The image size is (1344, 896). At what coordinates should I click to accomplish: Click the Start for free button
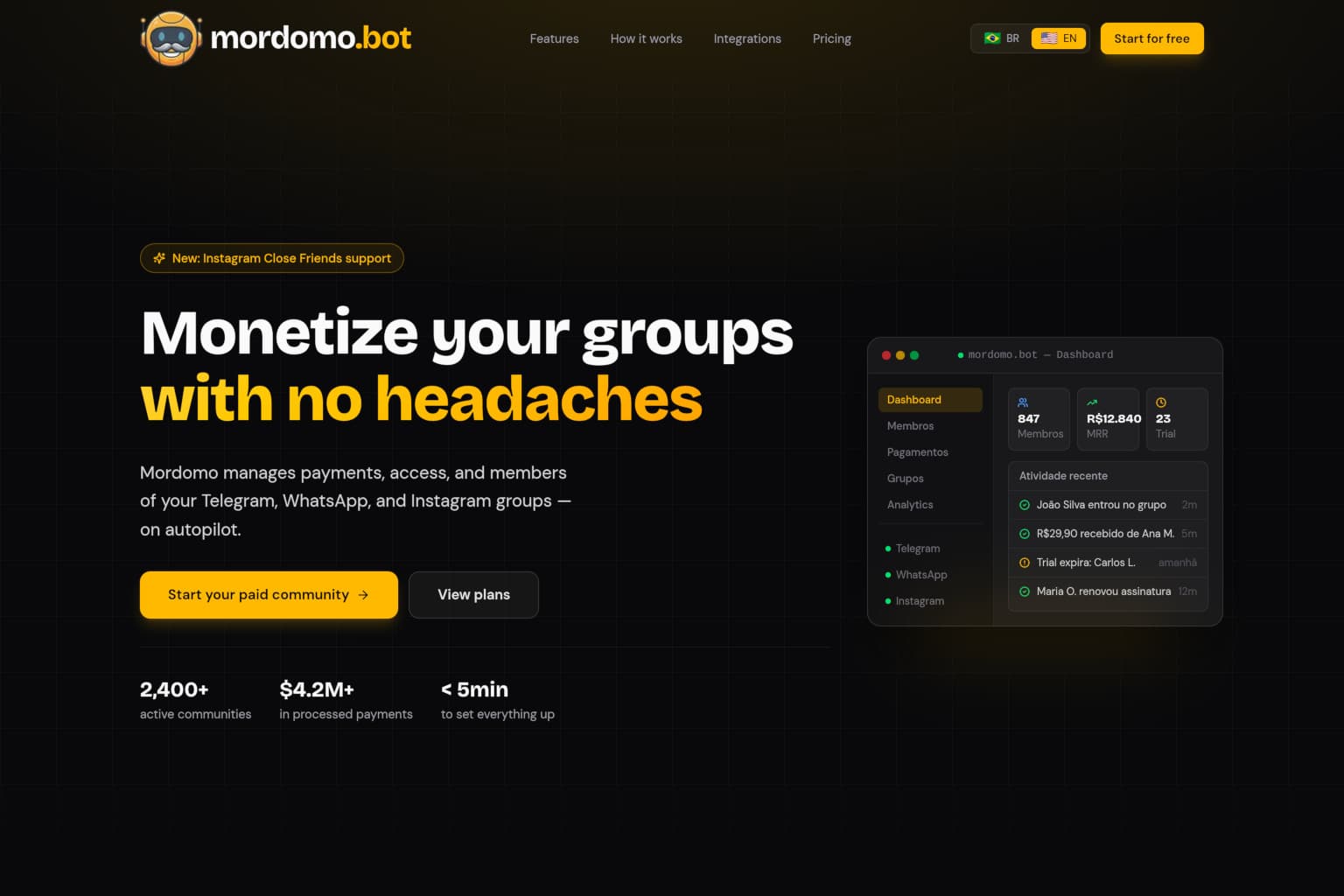(1151, 38)
